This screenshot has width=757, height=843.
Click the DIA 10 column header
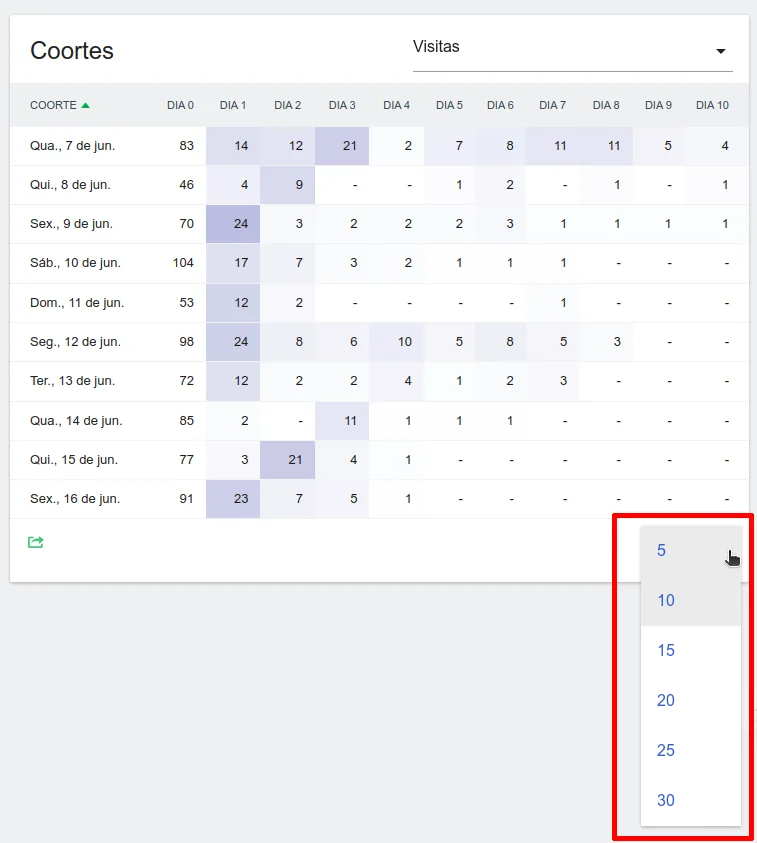pyautogui.click(x=712, y=105)
